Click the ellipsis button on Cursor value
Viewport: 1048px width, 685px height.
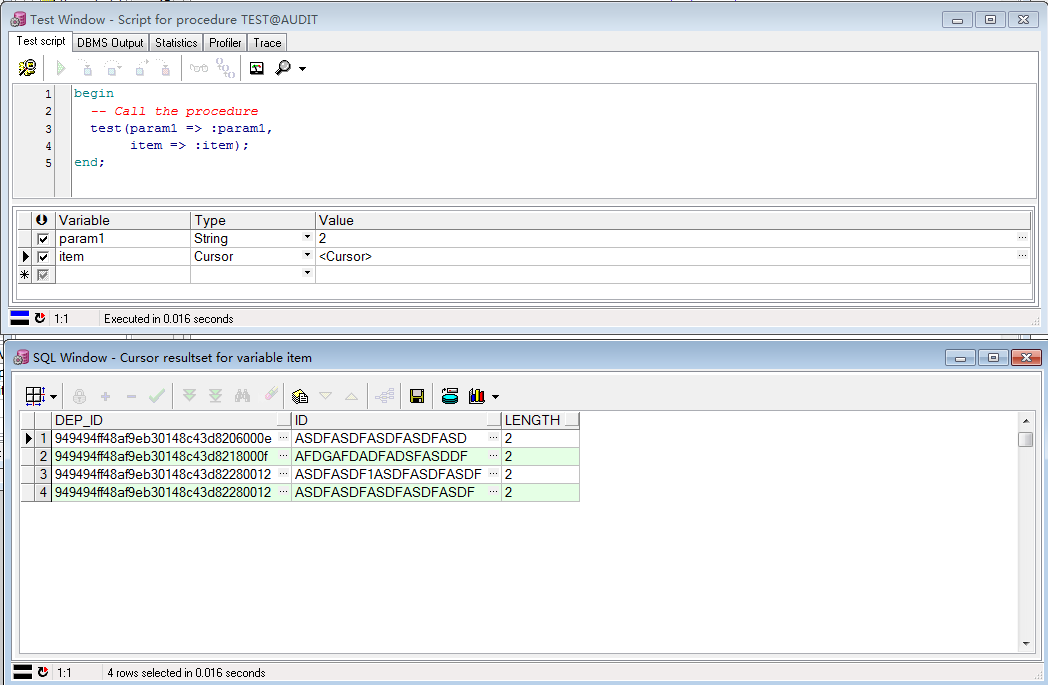[x=1022, y=257]
